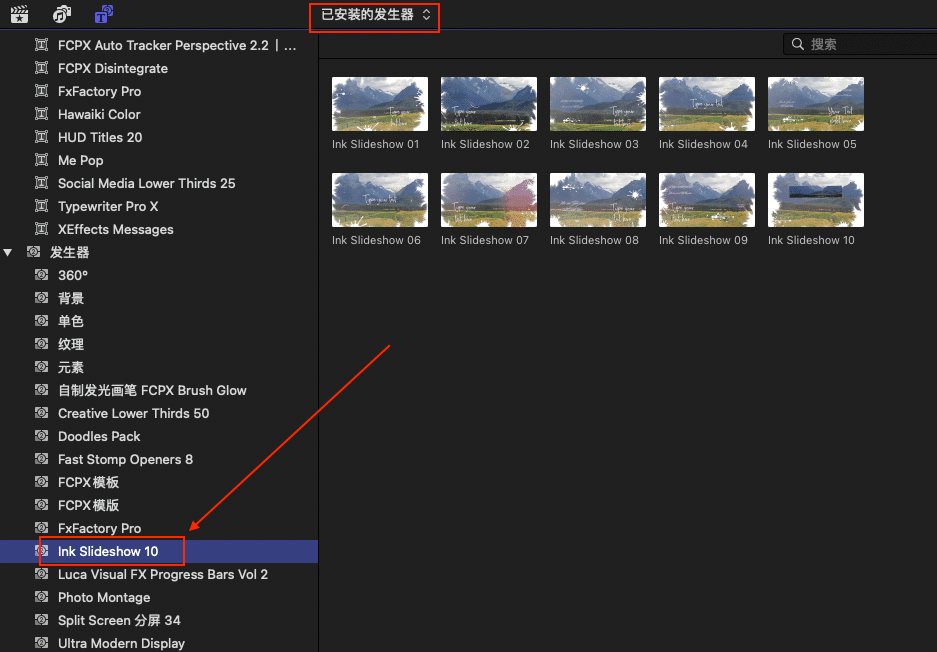937x652 pixels.
Task: Select the Ink Slideshow 09 thumbnail
Action: point(707,200)
